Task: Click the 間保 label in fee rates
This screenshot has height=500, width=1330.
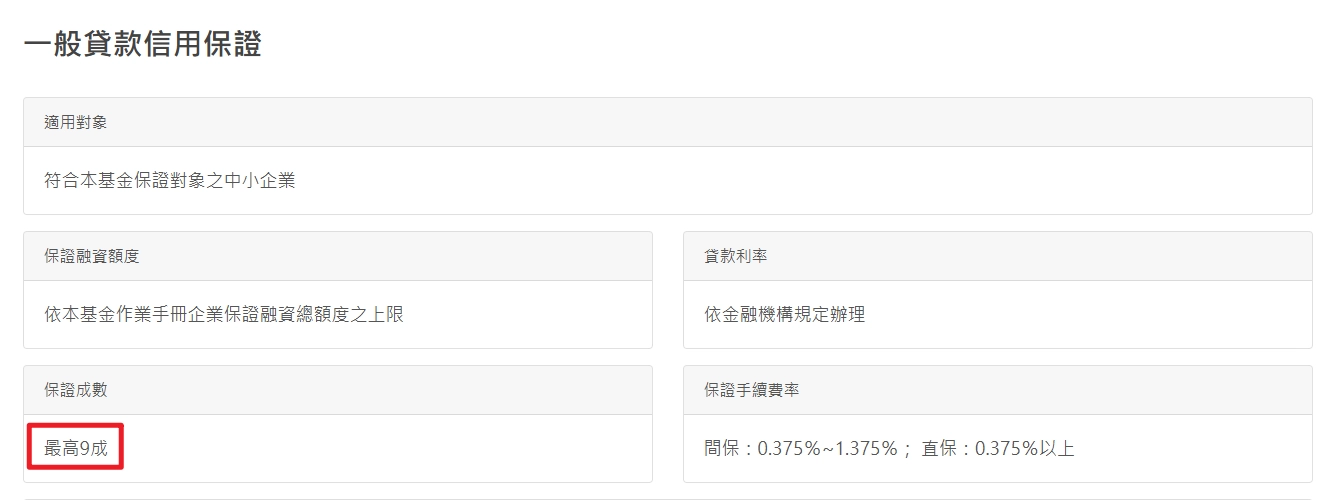Action: click(x=721, y=449)
